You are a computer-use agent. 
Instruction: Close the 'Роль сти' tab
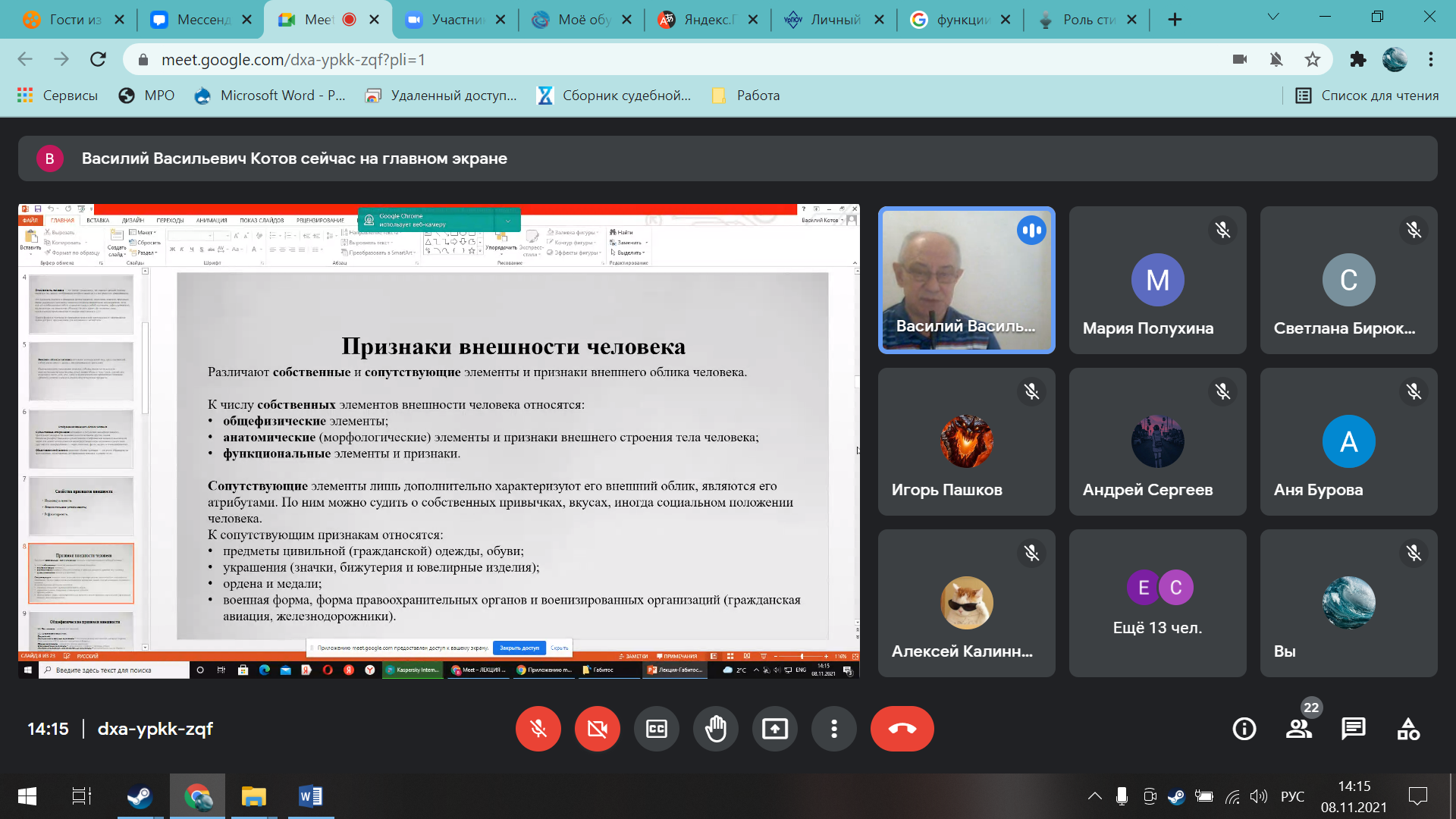click(1132, 20)
